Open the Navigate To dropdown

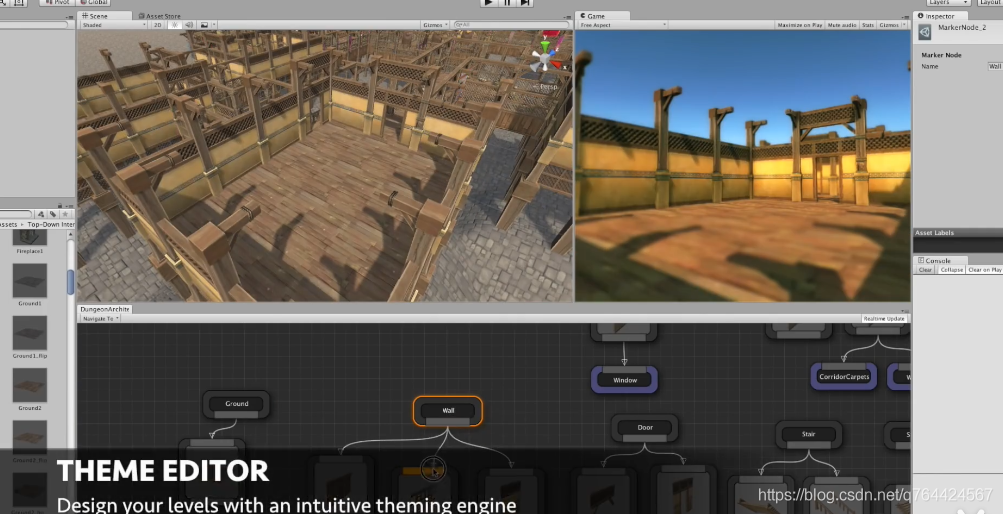100,318
